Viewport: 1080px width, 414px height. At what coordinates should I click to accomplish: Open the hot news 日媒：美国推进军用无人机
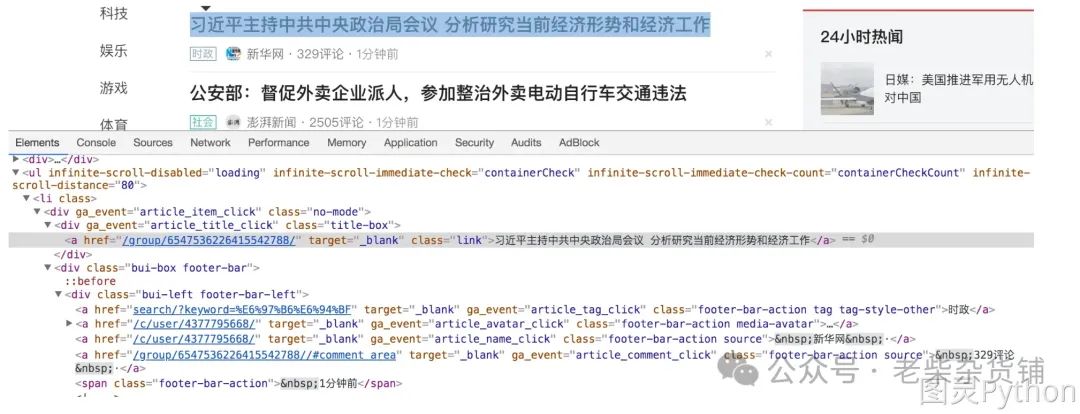[x=959, y=88]
